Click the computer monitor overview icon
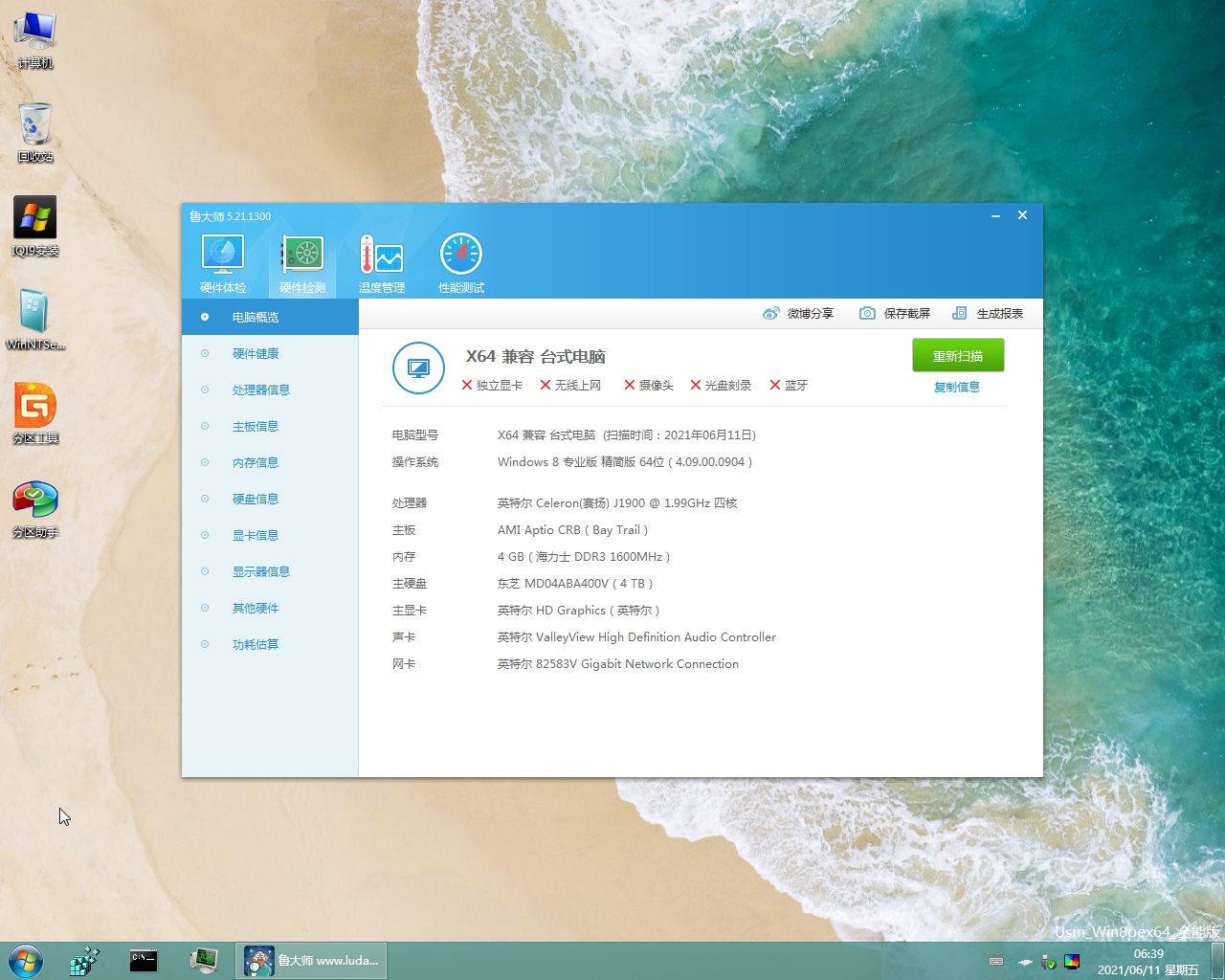The height and width of the screenshot is (980, 1225). click(418, 367)
